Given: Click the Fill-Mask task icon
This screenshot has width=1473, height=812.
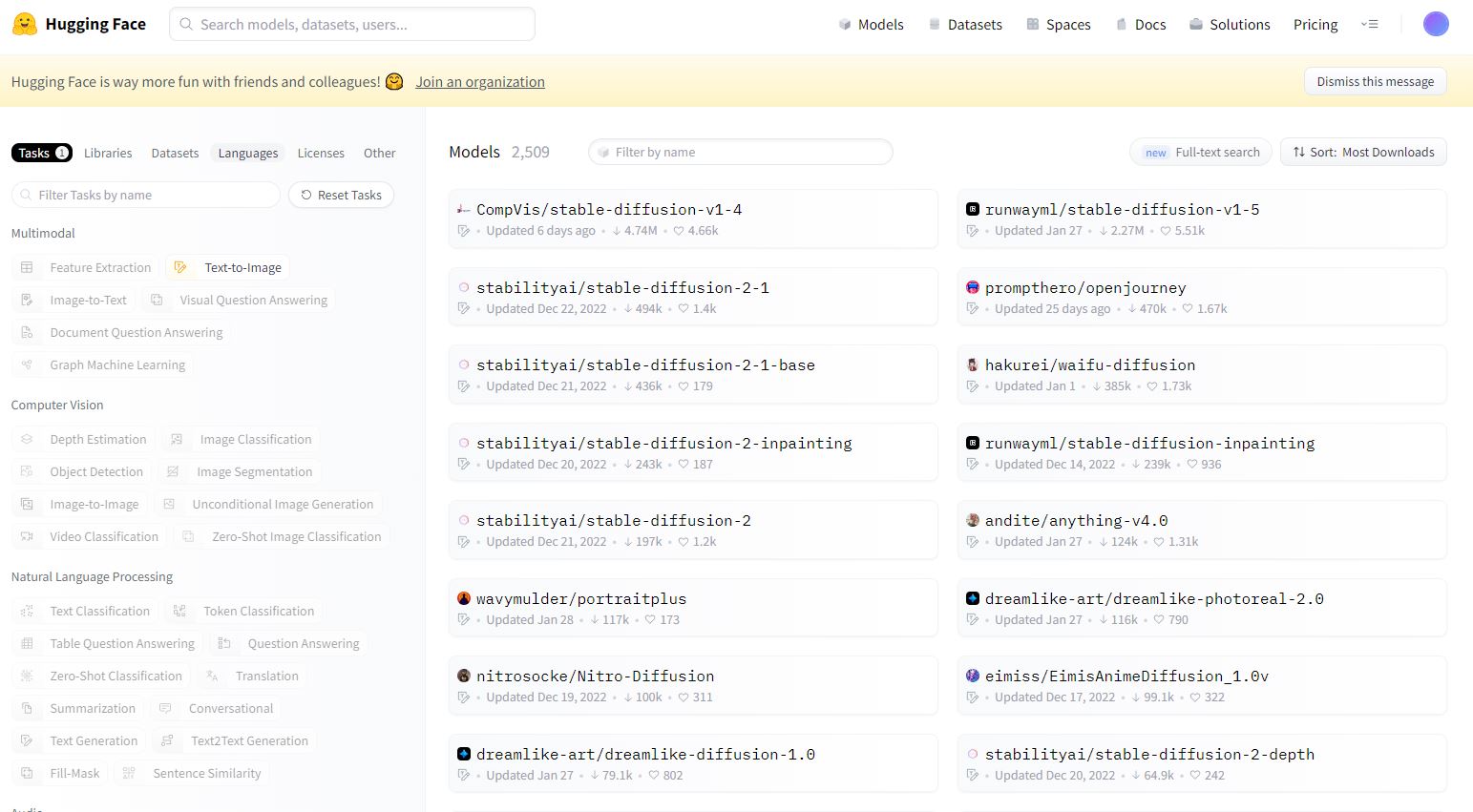Looking at the screenshot, I should point(27,773).
